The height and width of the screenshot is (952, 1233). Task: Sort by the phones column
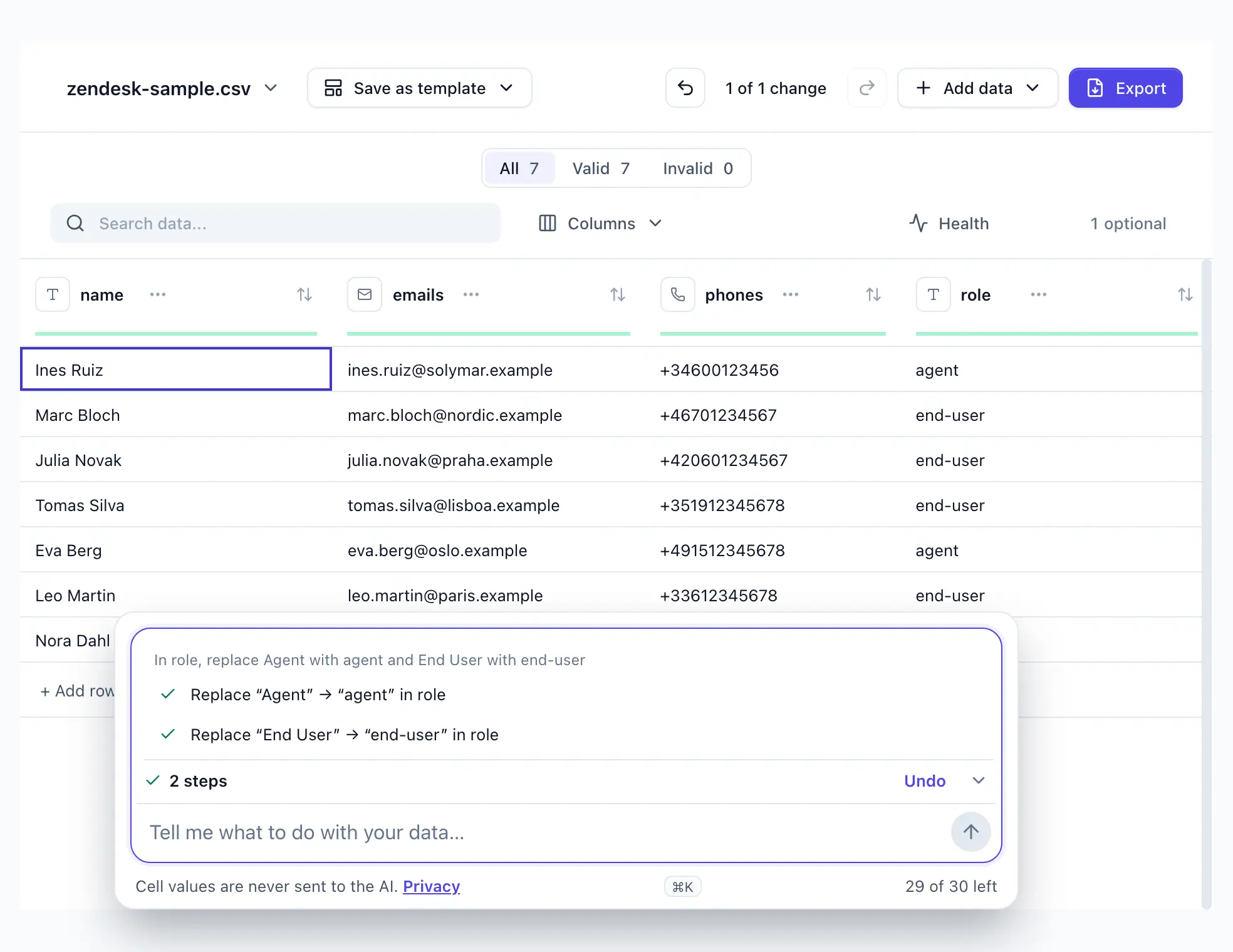click(873, 294)
